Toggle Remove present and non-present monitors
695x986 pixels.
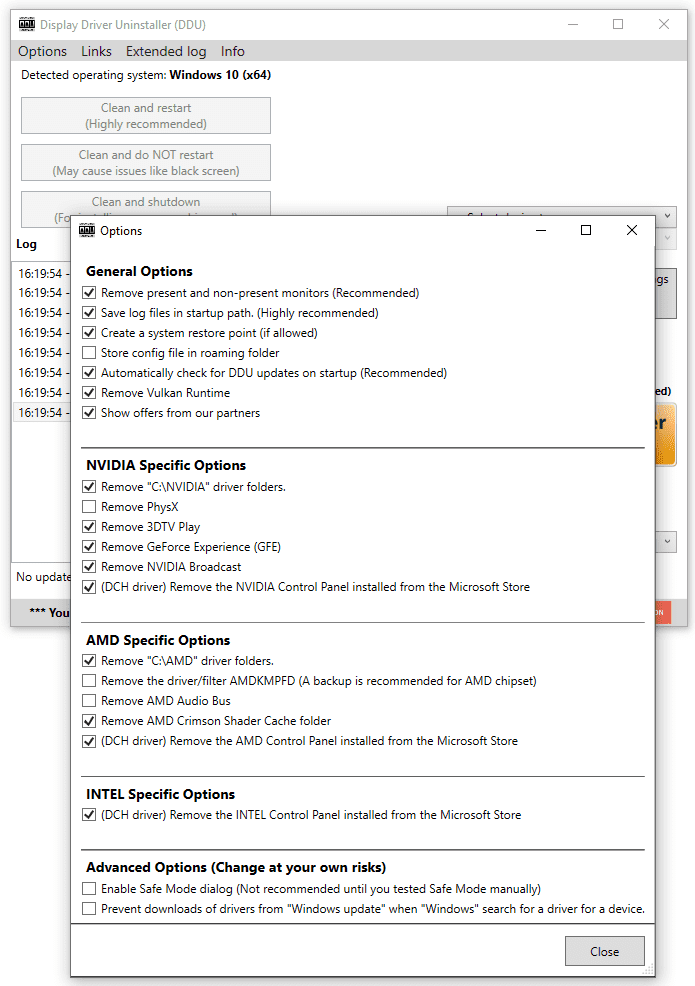click(89, 293)
